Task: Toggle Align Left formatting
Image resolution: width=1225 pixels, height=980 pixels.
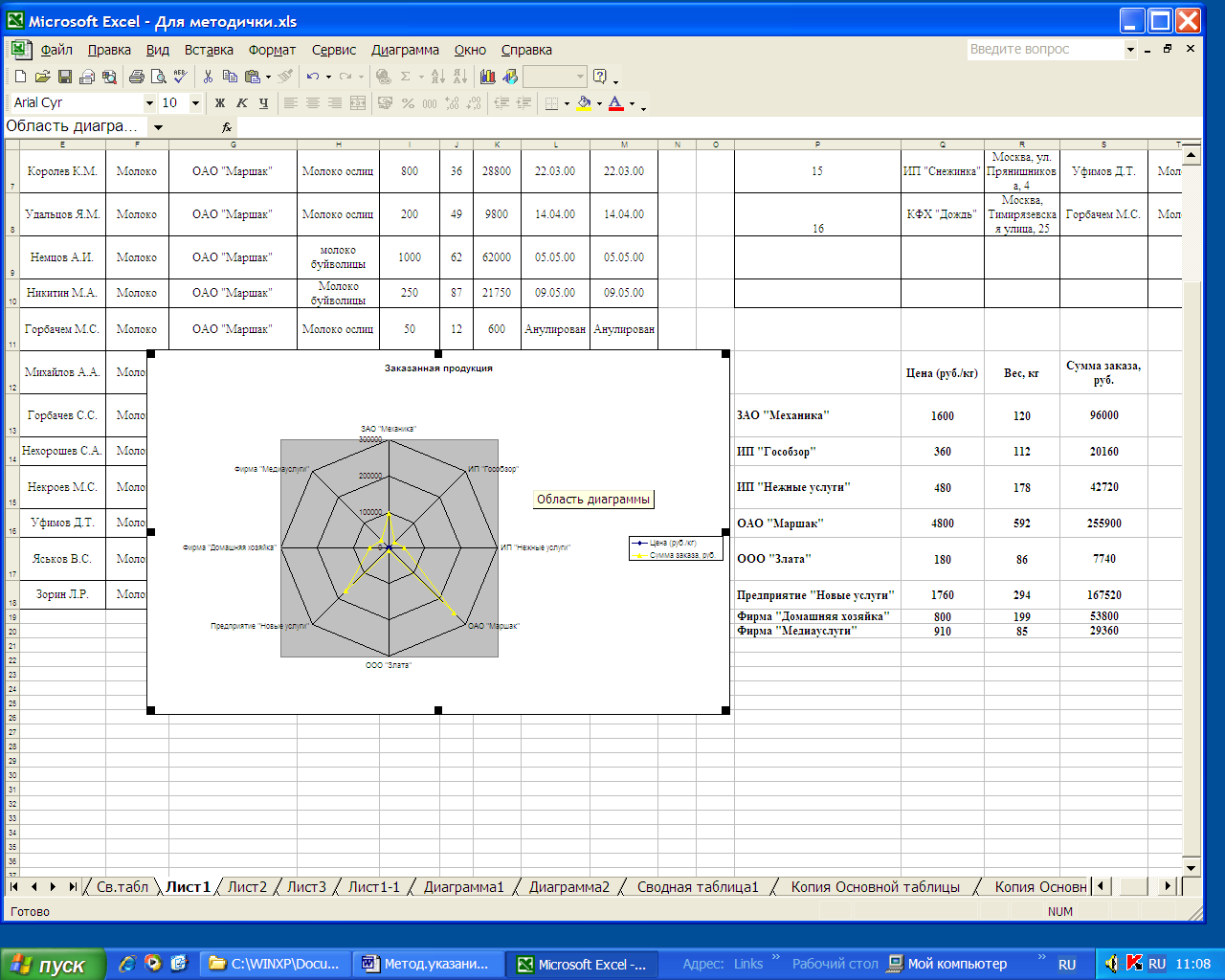Action: 291,102
